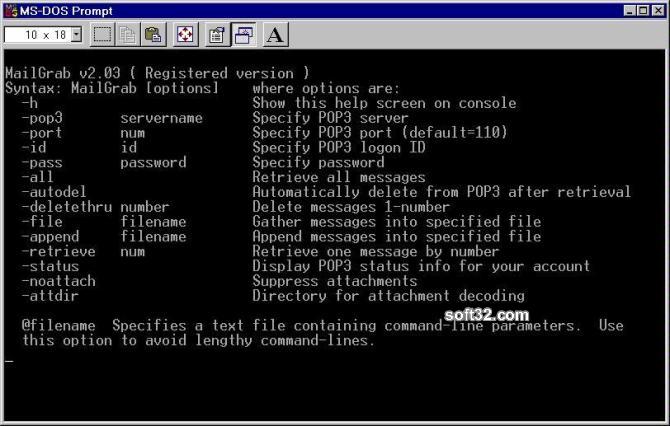Click the '-pass' option text
Image resolution: width=670 pixels, height=426 pixels.
pos(42,162)
